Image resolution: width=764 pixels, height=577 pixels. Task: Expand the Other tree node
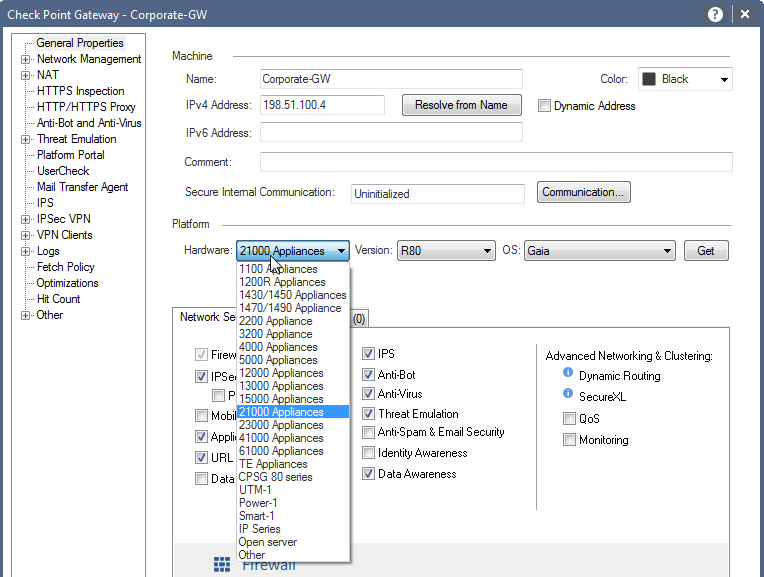pyautogui.click(x=25, y=315)
